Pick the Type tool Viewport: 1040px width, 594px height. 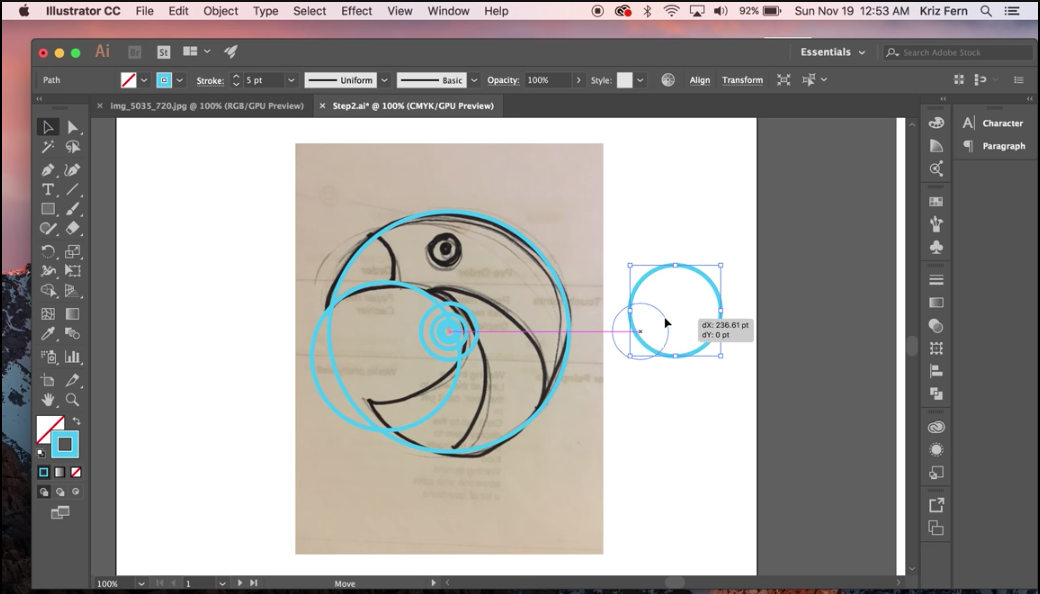(x=47, y=190)
